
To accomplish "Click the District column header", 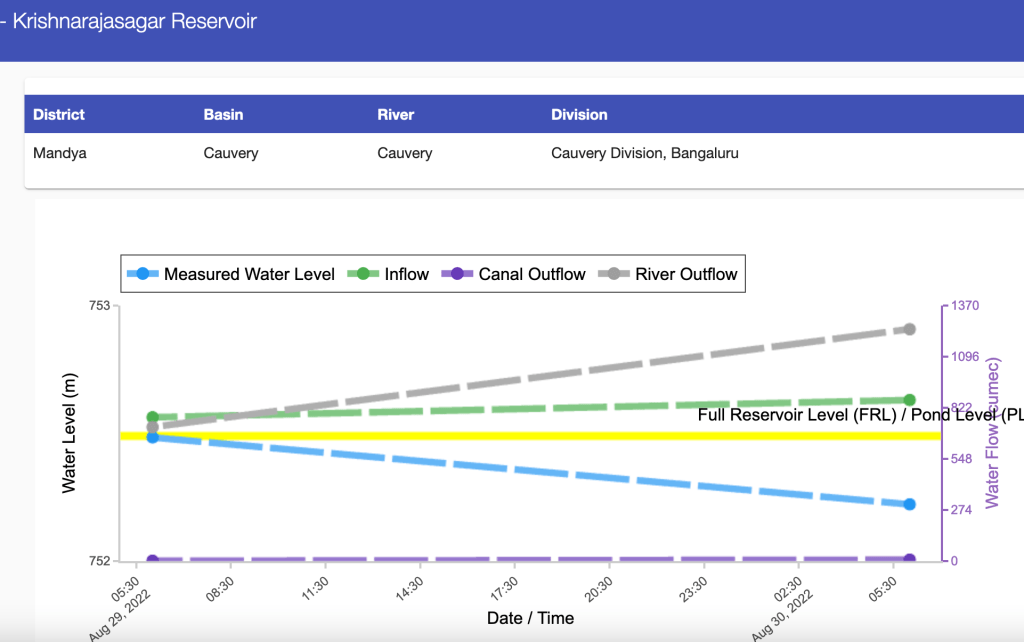I will click(59, 115).
